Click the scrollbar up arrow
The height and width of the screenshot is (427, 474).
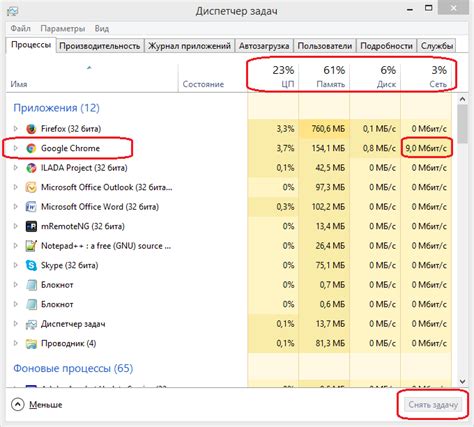coord(462,99)
